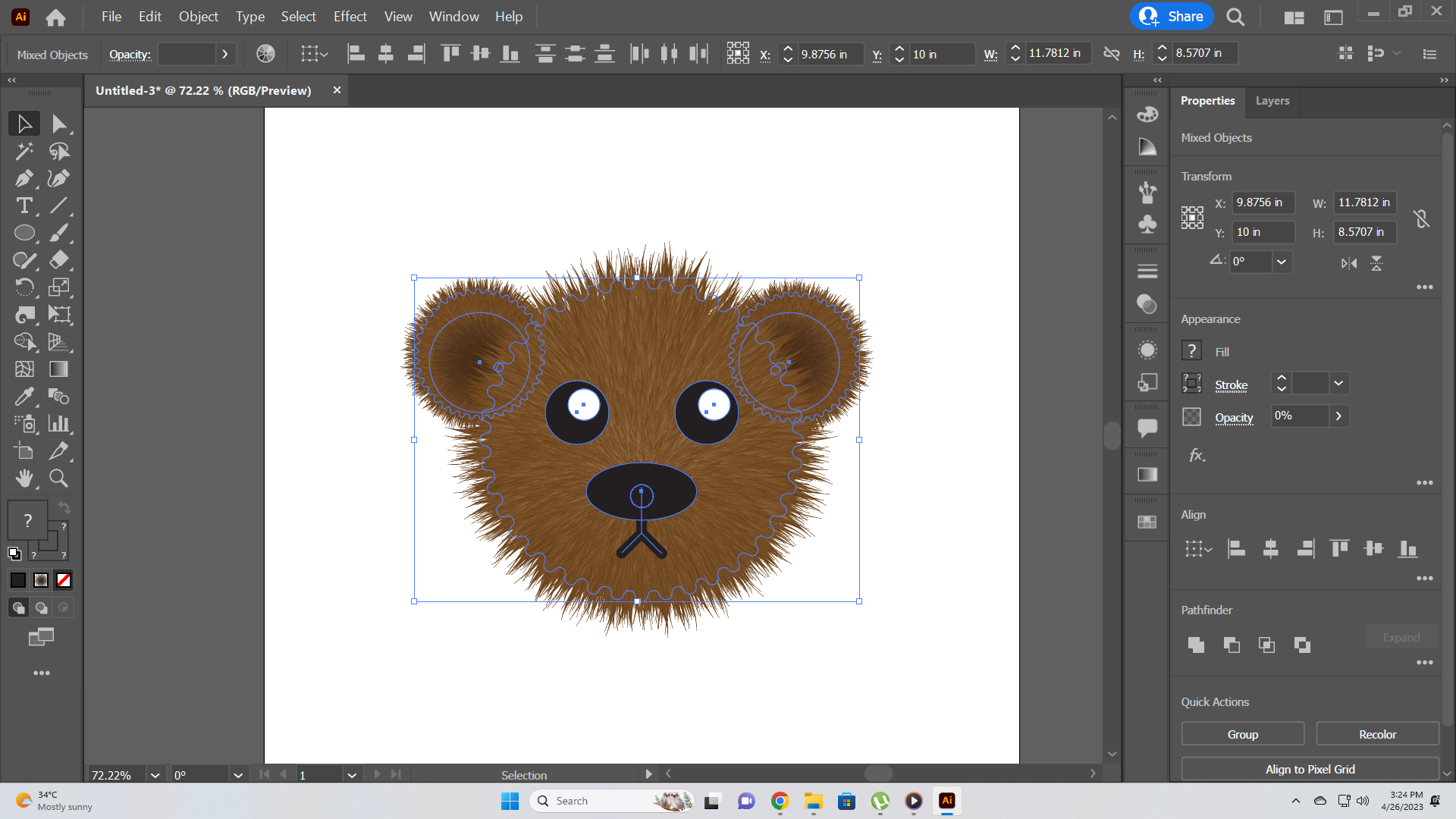
Task: Select the Eyedropper tool
Action: (x=24, y=397)
